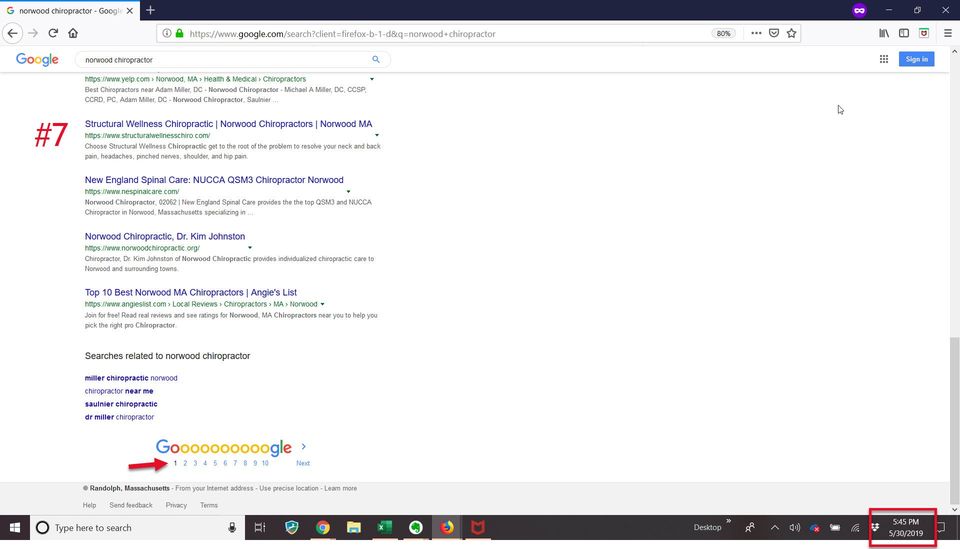Open a new browser tab
Viewport: 960px width, 549px height.
point(150,10)
